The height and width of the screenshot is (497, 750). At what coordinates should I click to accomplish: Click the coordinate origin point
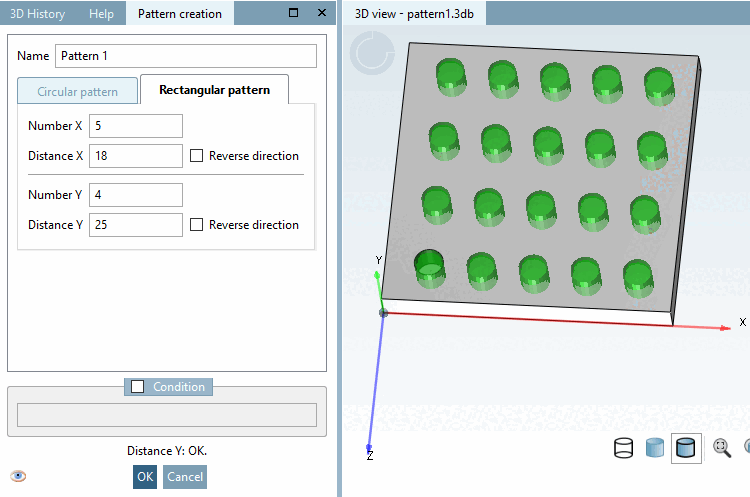click(383, 313)
